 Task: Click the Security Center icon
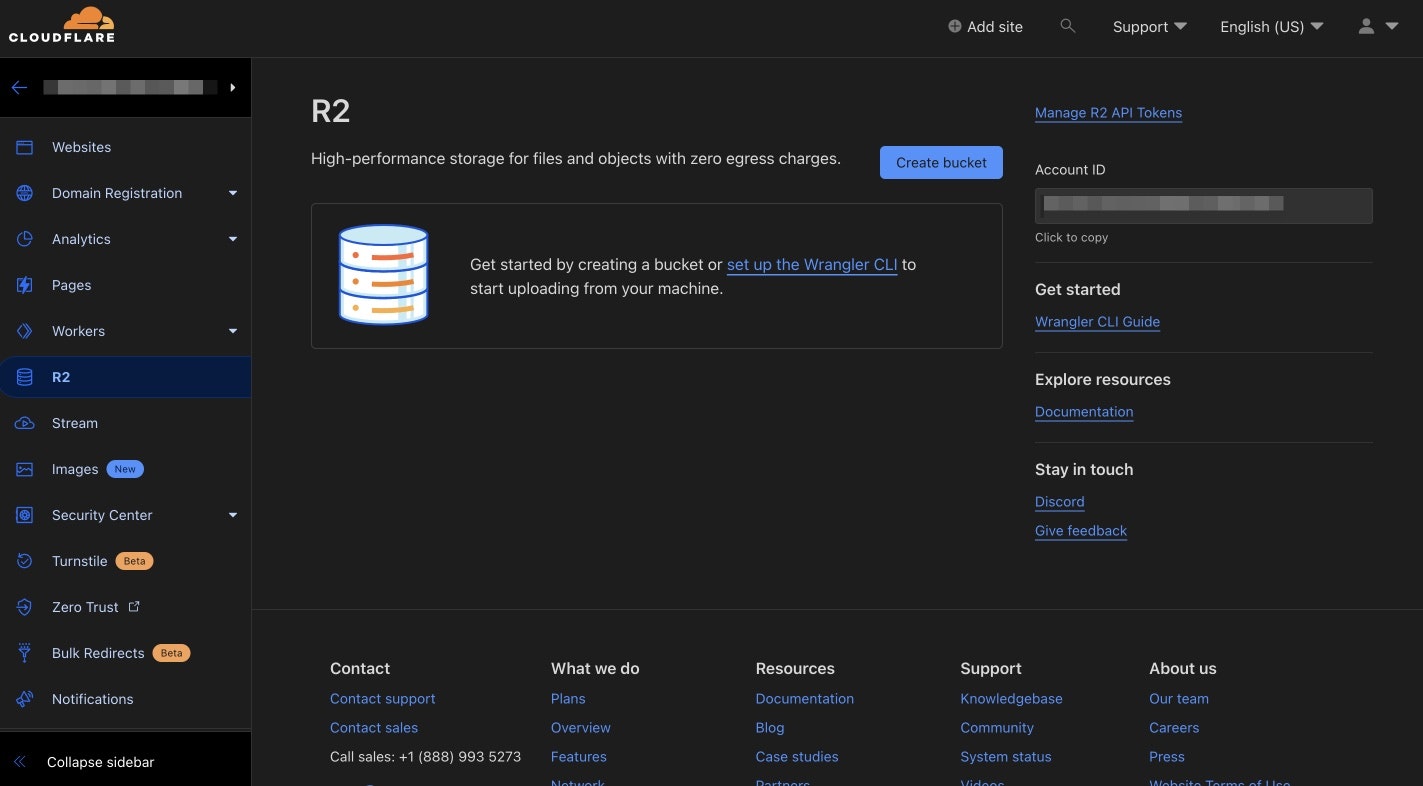coord(25,515)
